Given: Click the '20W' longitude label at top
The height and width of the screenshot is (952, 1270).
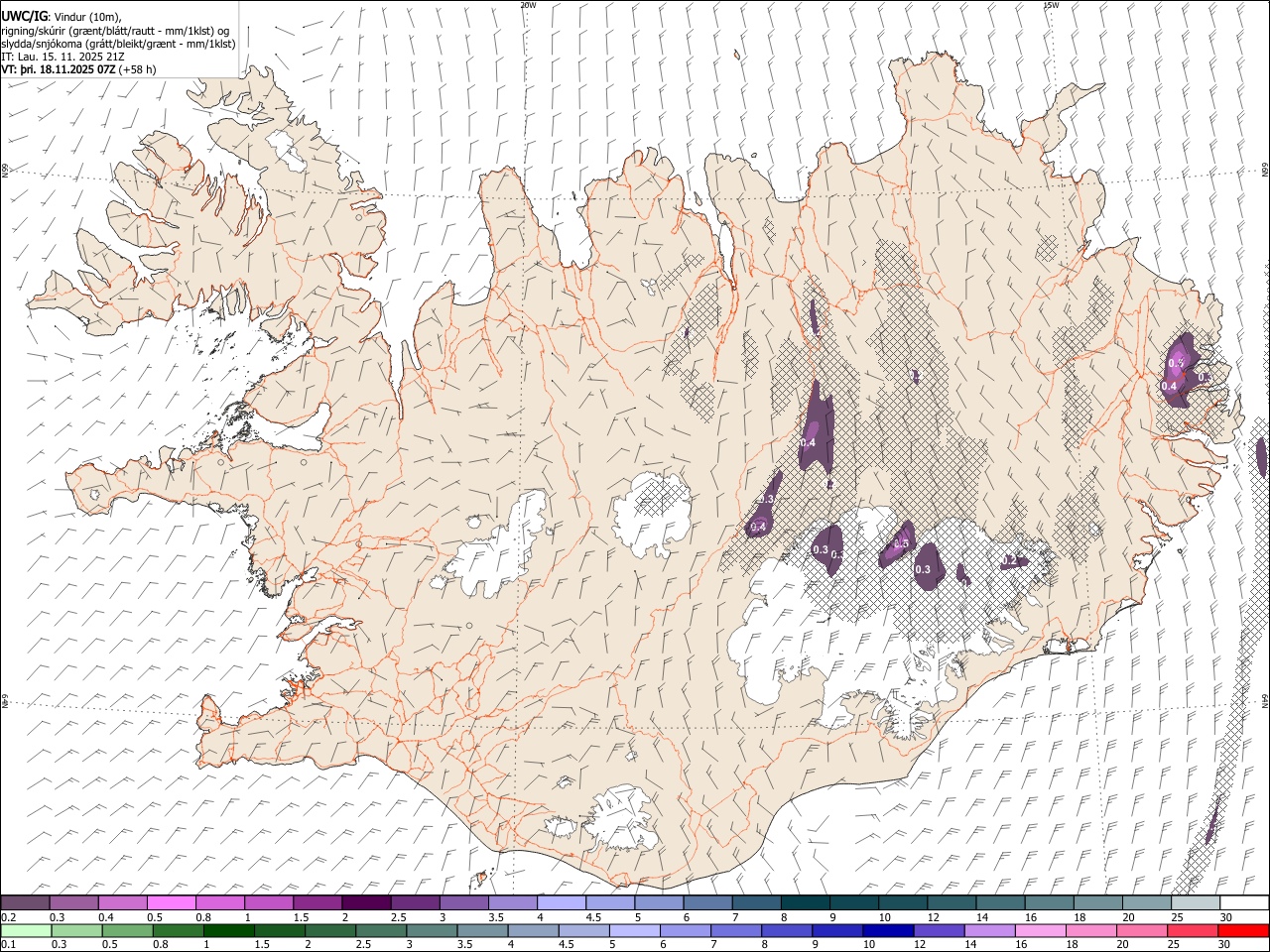Looking at the screenshot, I should [527, 5].
